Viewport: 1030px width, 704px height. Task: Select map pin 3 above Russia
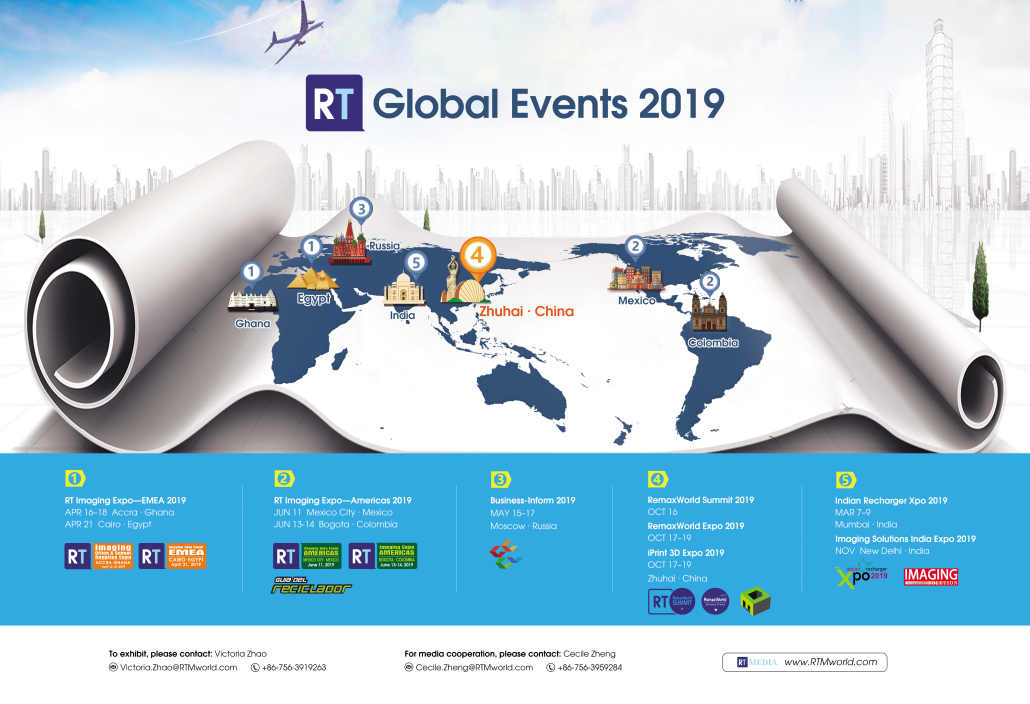click(x=360, y=211)
